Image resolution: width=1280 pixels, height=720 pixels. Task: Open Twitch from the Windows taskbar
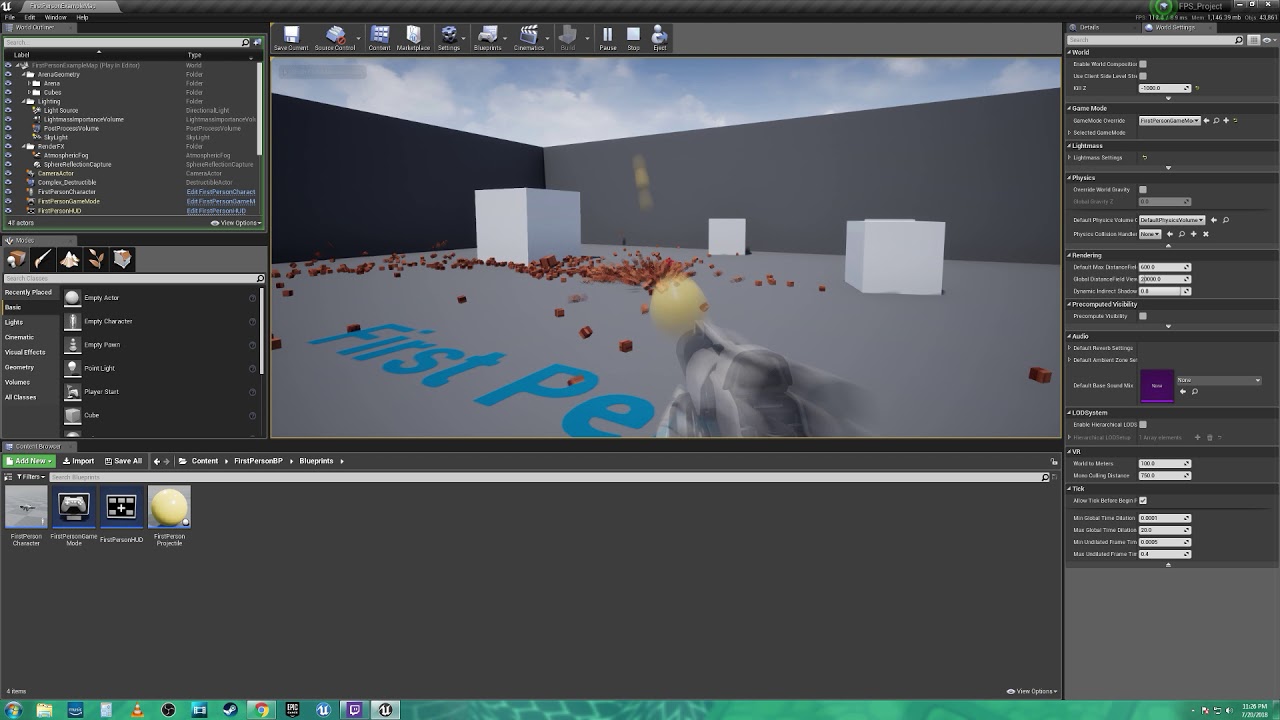click(354, 710)
